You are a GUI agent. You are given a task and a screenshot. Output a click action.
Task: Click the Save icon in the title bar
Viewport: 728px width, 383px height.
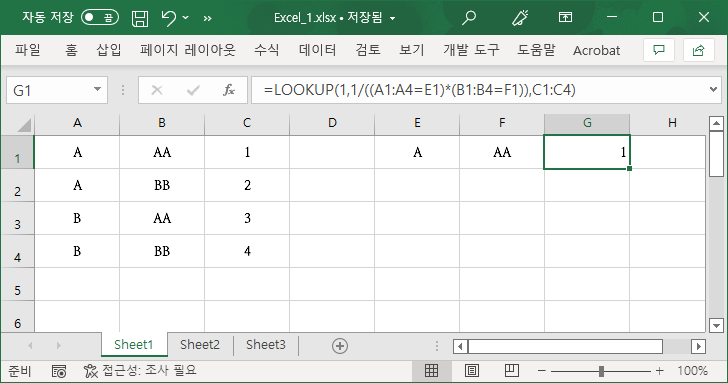pos(140,18)
